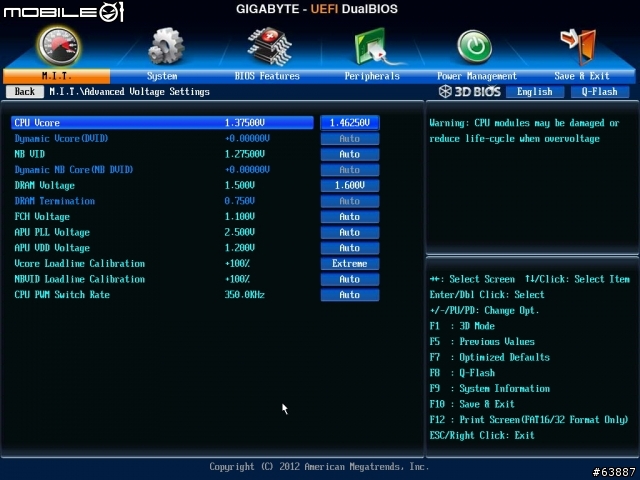The image size is (640, 480).
Task: Open CPU Vcore 1.46250V value option
Action: (x=350, y=123)
